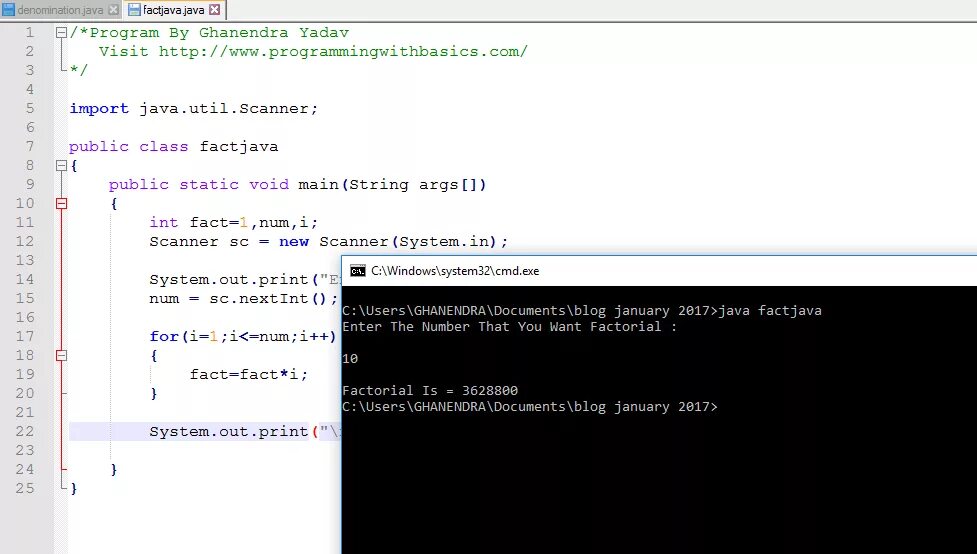
Task: Click the closing brace on line 25
Action: [74, 489]
